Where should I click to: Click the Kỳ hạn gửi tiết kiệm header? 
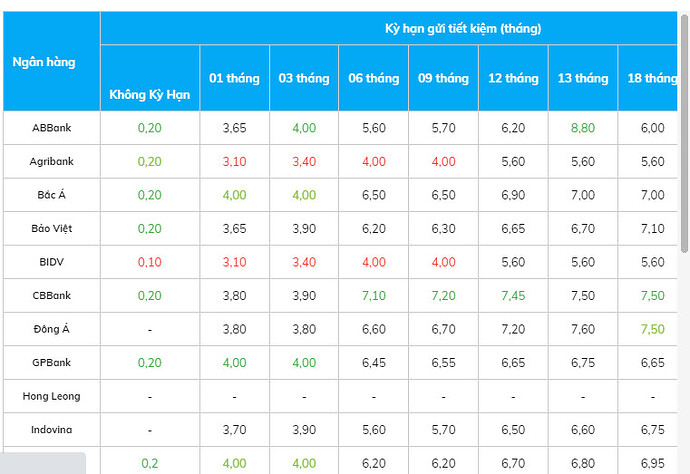[463, 28]
